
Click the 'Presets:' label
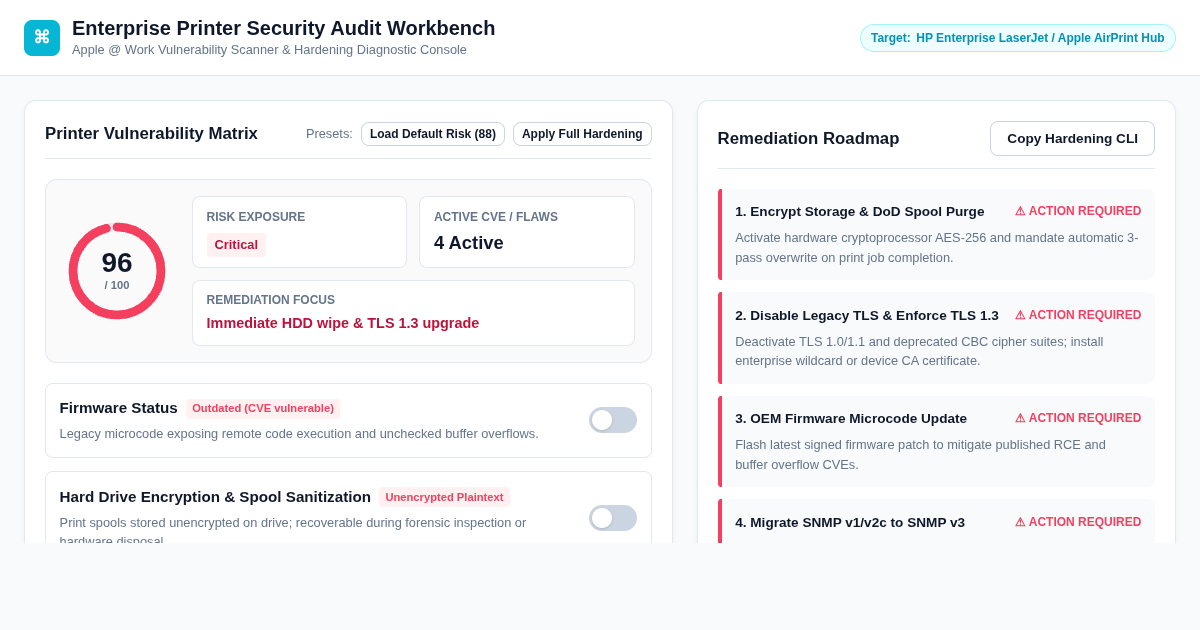point(329,134)
